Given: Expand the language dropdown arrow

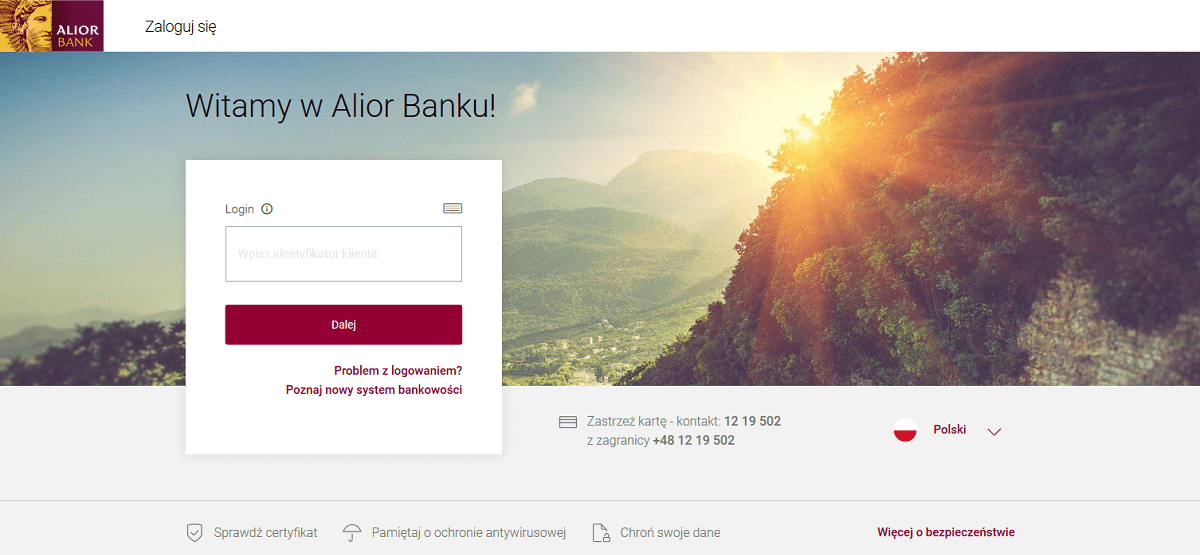Looking at the screenshot, I should 994,432.
